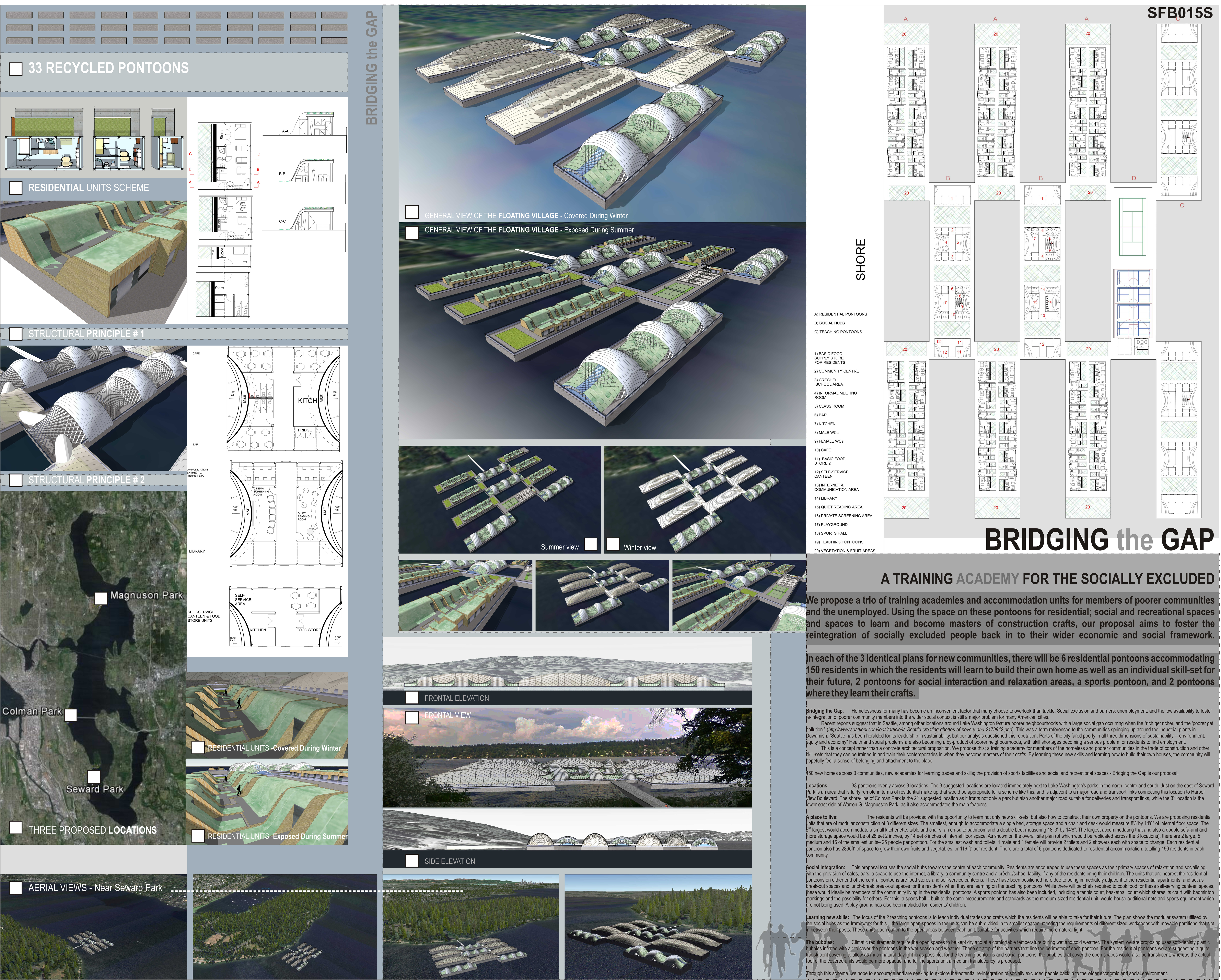Select the largest residential unit cutaway model
The width and height of the screenshot is (1221, 980).
(x=44, y=139)
